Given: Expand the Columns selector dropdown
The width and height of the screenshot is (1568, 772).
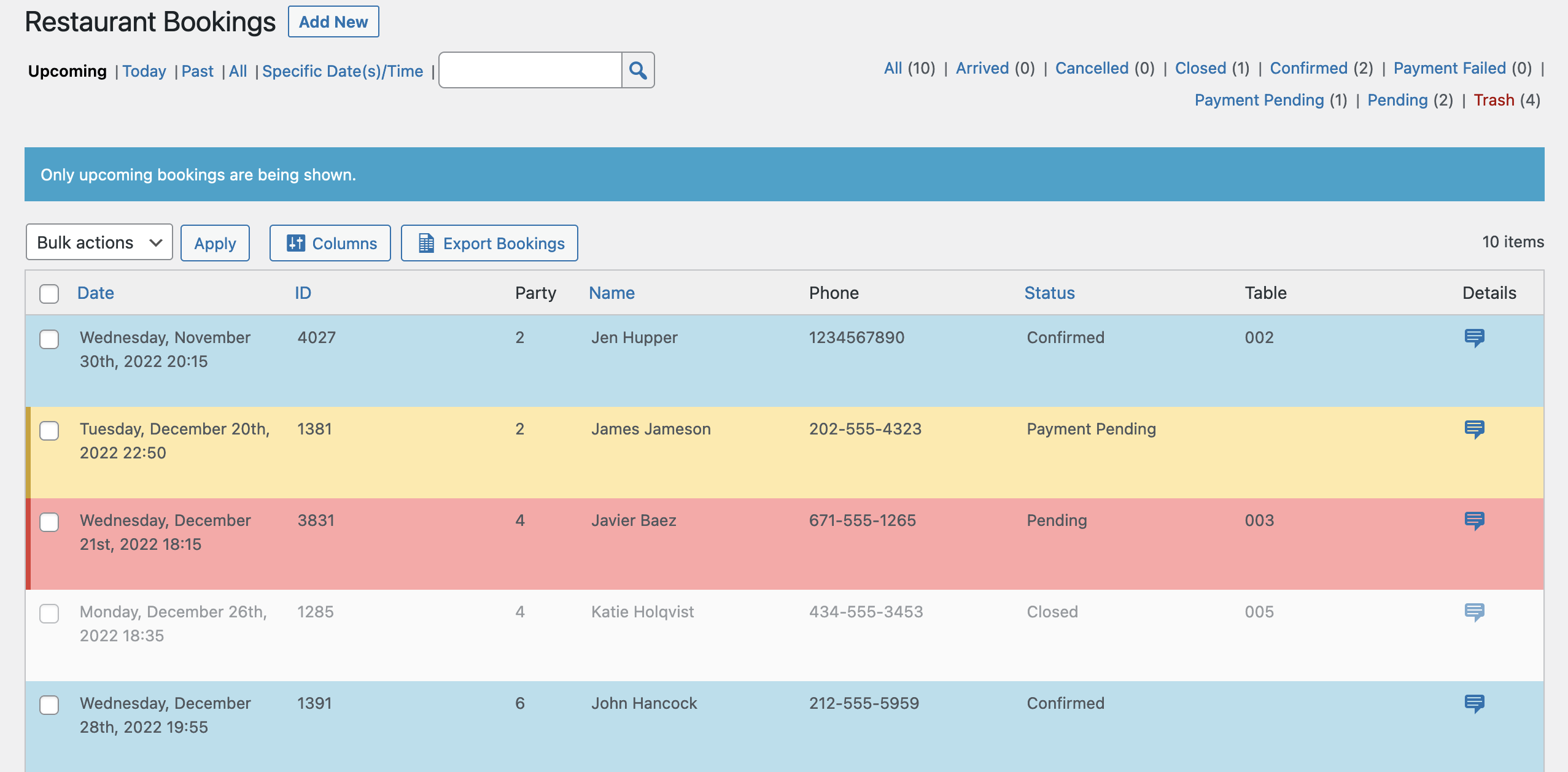Looking at the screenshot, I should (x=330, y=243).
